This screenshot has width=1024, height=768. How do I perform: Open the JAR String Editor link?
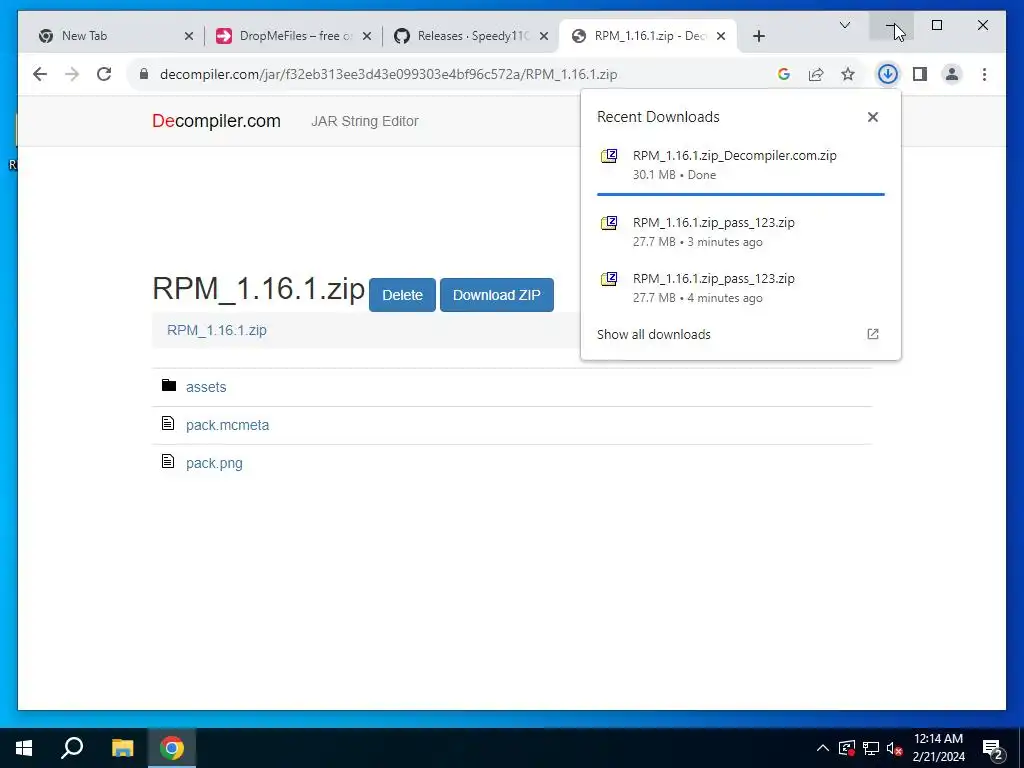[364, 121]
